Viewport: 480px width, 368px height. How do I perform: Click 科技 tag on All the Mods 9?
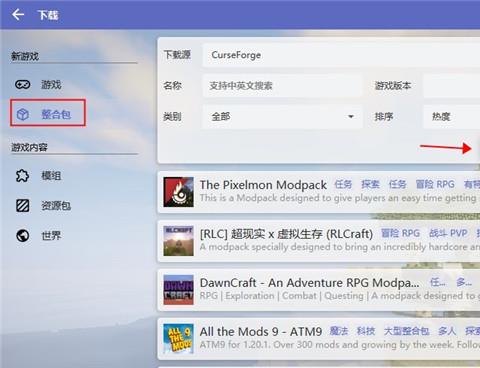366,331
